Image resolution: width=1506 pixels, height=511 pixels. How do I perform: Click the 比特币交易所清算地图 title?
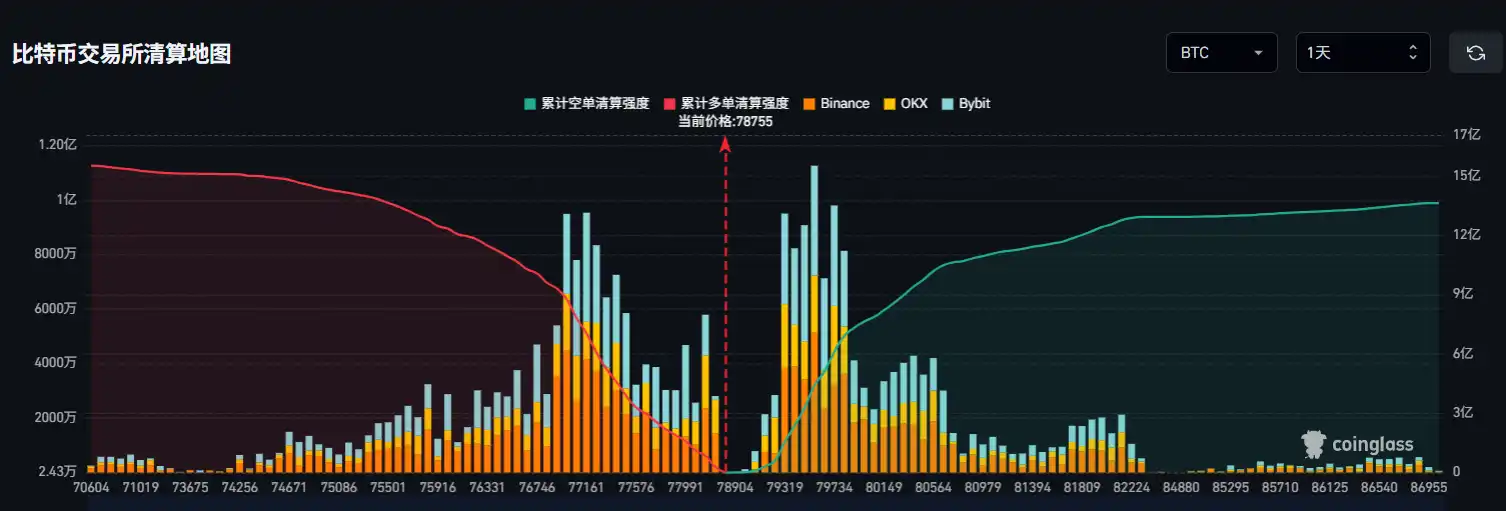(x=122, y=54)
